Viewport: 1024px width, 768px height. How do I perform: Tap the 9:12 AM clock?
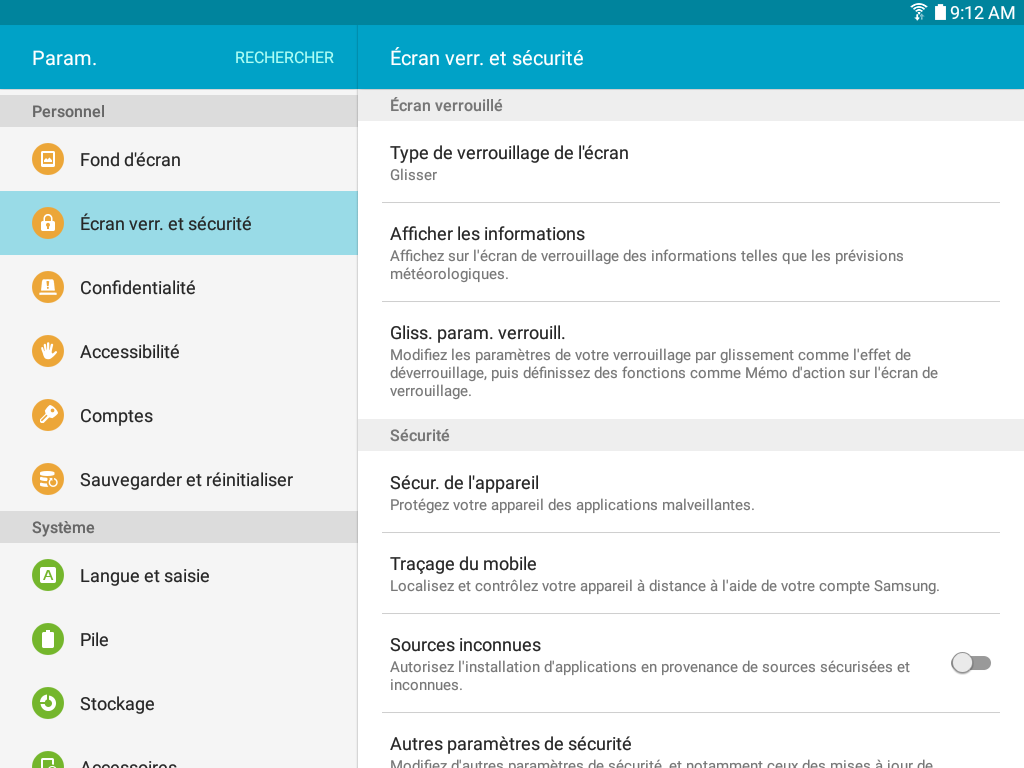click(x=982, y=12)
